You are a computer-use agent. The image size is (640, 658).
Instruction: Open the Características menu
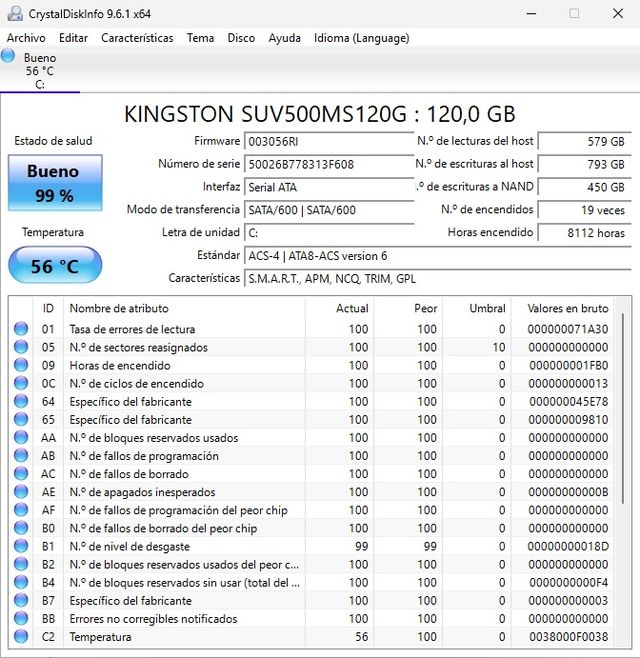pos(137,38)
